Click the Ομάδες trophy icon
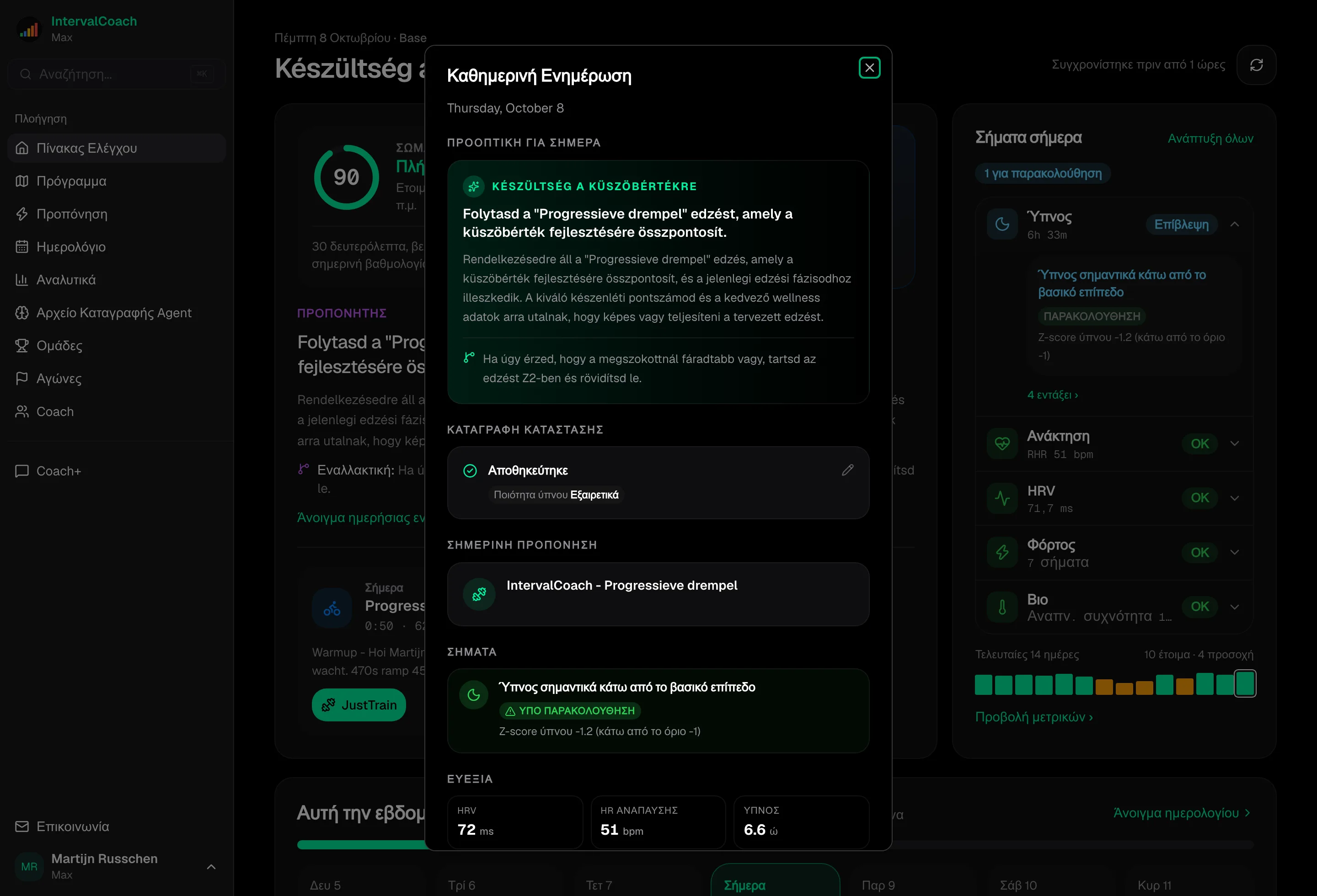The width and height of the screenshot is (1317, 896). click(22, 346)
